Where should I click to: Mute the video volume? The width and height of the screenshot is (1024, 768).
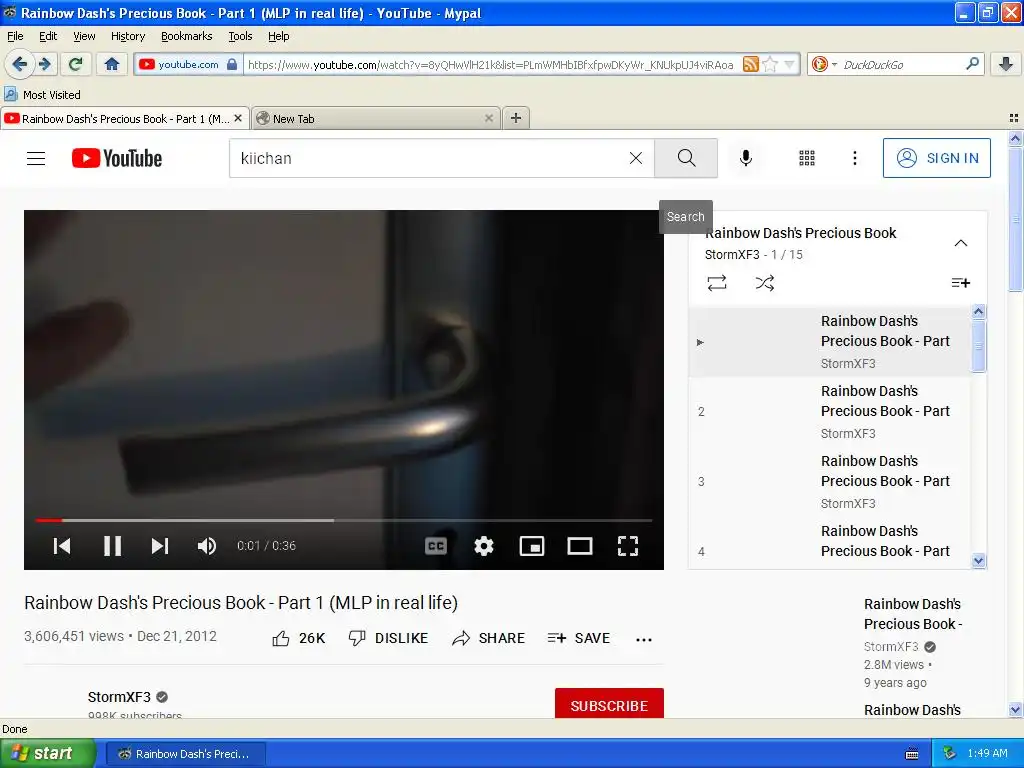(207, 545)
